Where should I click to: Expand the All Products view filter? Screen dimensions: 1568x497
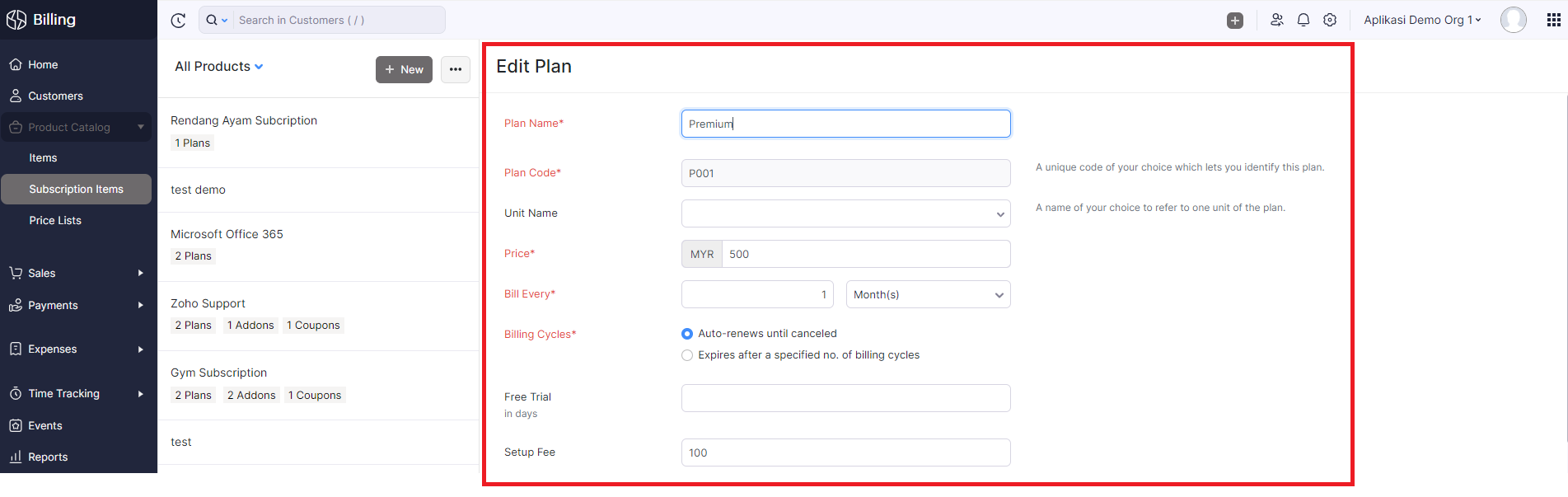219,67
